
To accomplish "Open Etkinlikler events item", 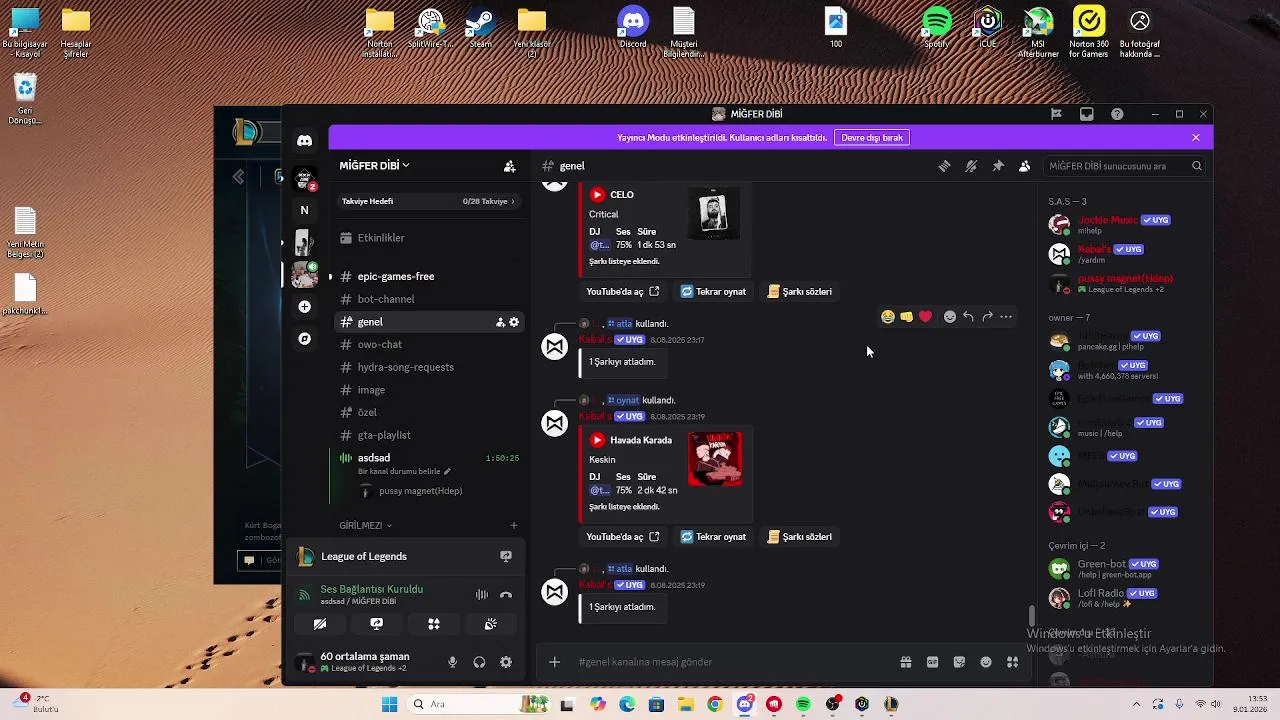I will [x=428, y=238].
